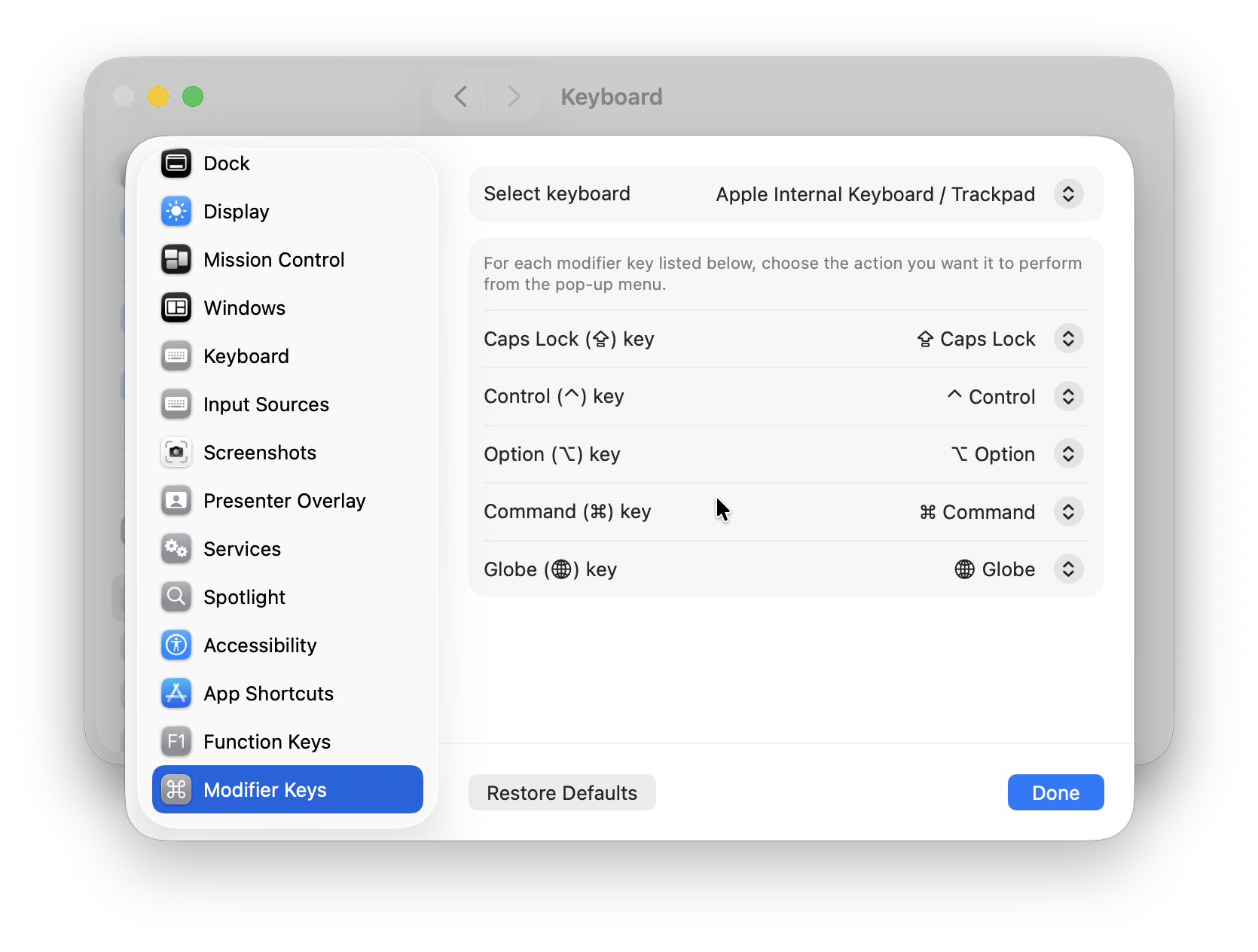This screenshot has width=1258, height=952.
Task: Open the Globe key action menu
Action: click(x=1067, y=569)
